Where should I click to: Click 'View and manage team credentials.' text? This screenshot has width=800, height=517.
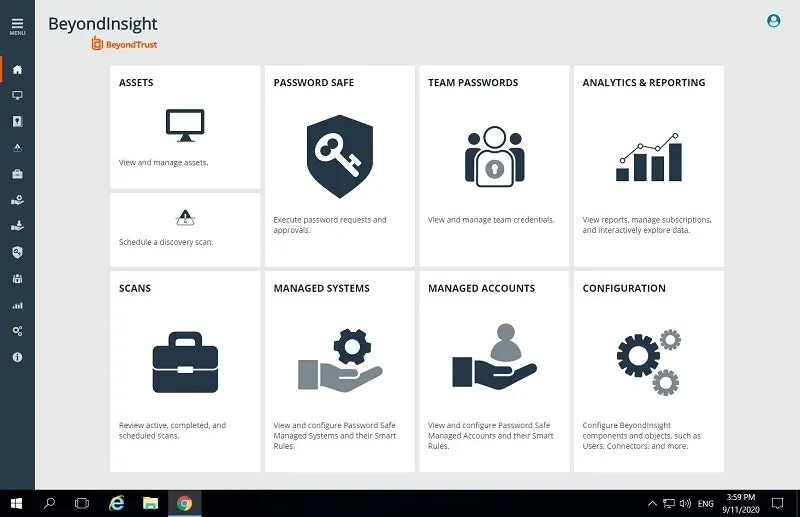click(x=491, y=220)
